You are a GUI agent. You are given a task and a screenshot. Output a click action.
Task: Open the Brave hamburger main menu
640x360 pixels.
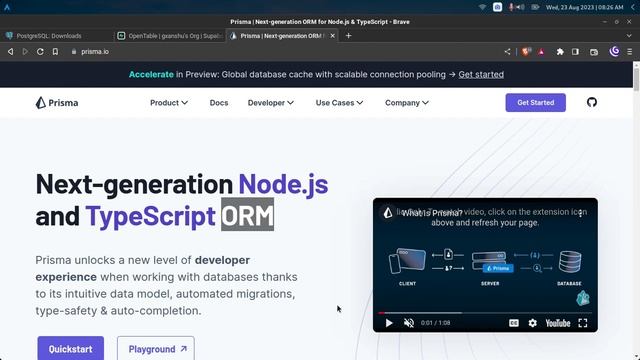click(x=629, y=52)
